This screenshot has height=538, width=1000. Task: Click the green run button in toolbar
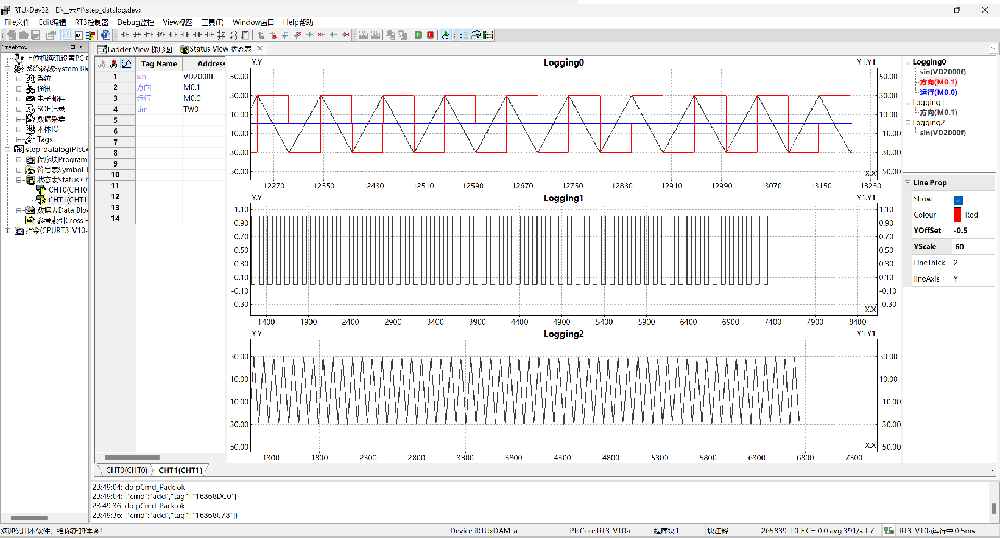point(417,35)
